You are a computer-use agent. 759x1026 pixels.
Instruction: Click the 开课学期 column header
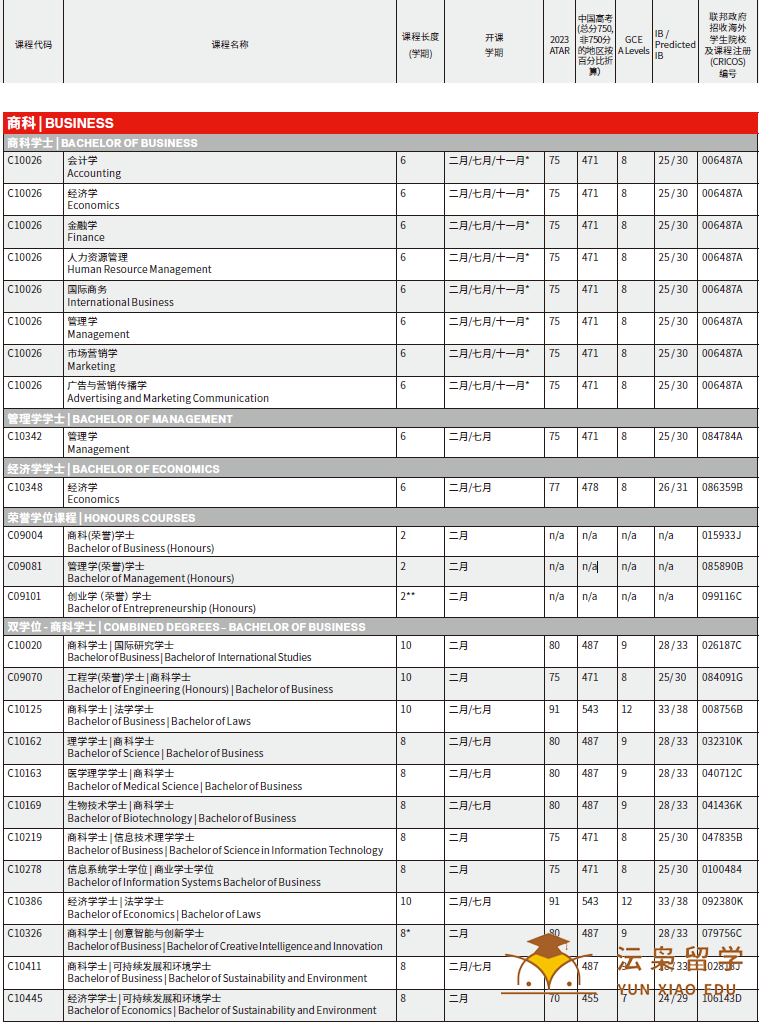494,45
